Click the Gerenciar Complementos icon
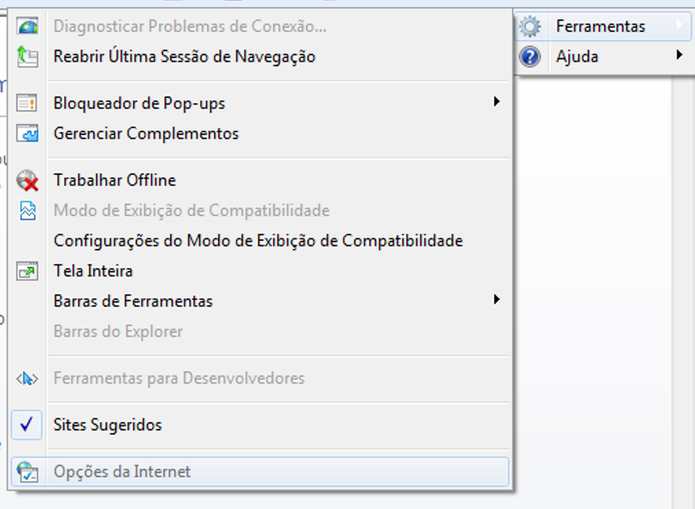The height and width of the screenshot is (509, 695). click(x=27, y=133)
